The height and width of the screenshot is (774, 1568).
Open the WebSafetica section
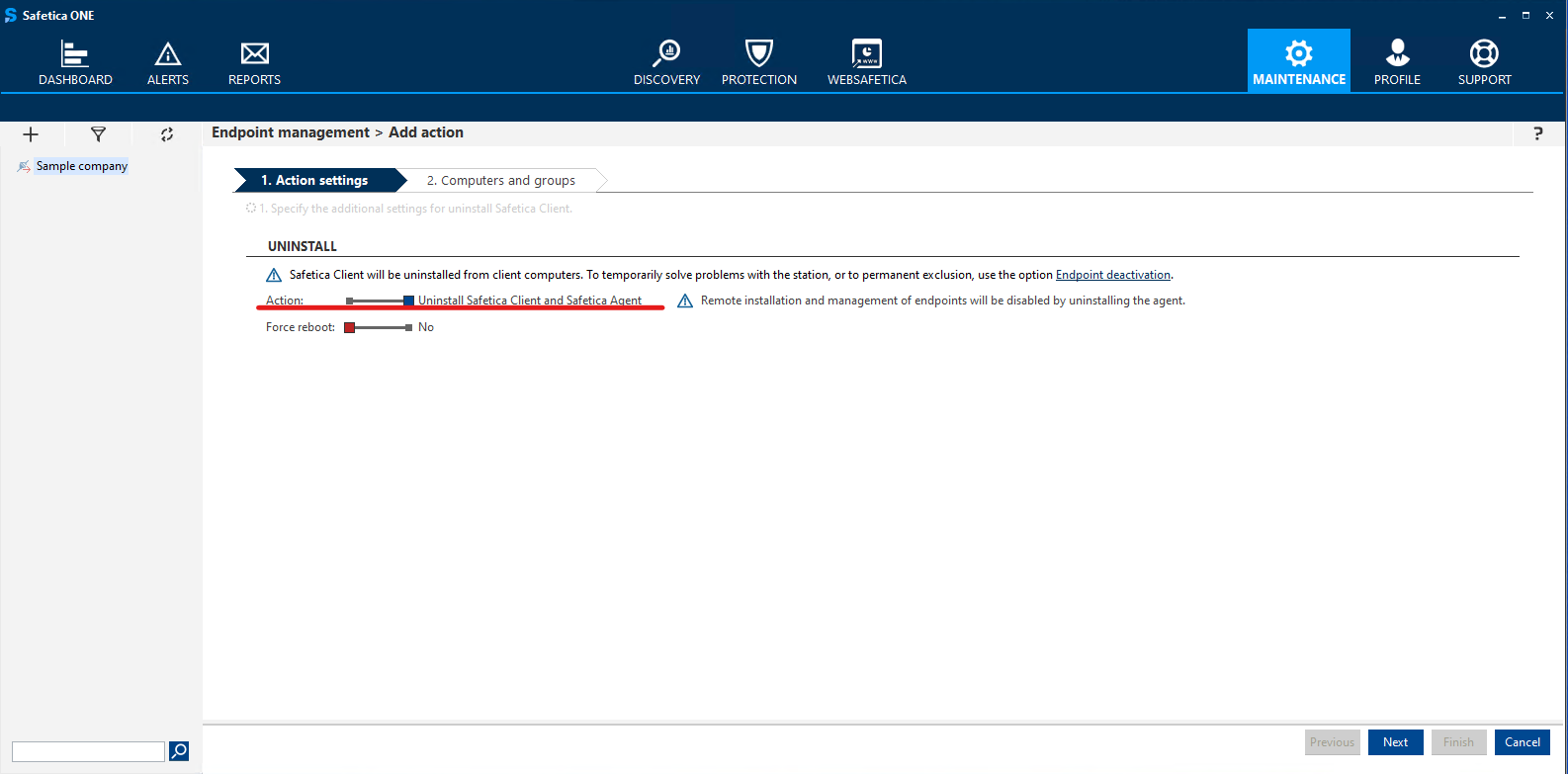click(x=866, y=62)
